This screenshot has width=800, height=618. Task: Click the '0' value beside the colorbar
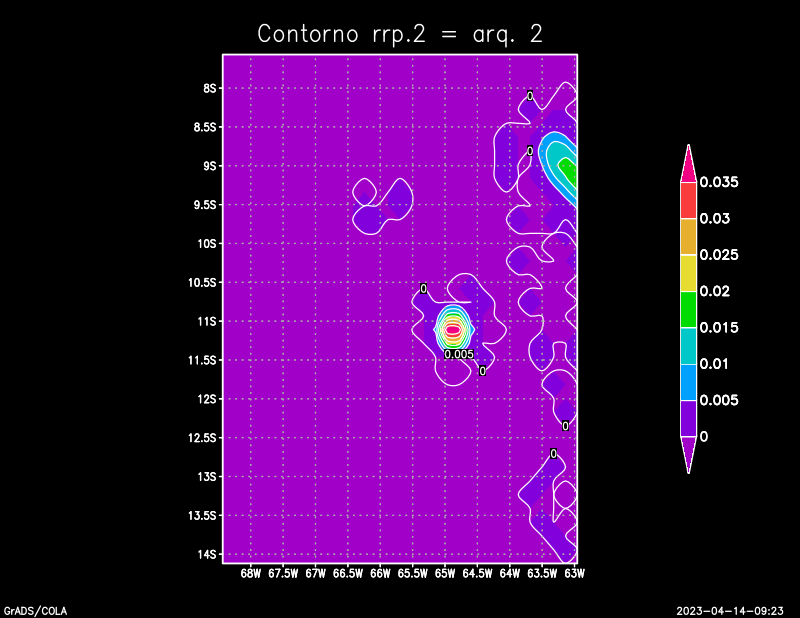click(704, 437)
